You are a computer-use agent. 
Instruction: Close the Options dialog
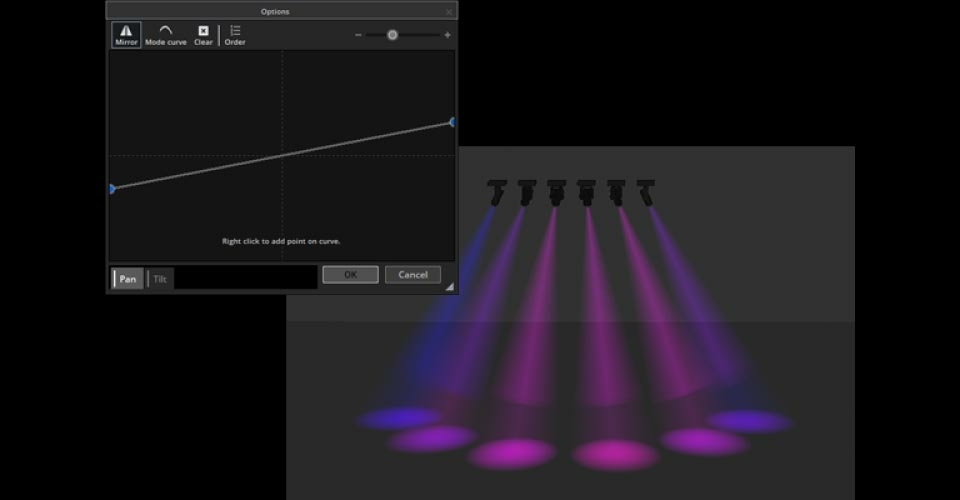pyautogui.click(x=449, y=12)
